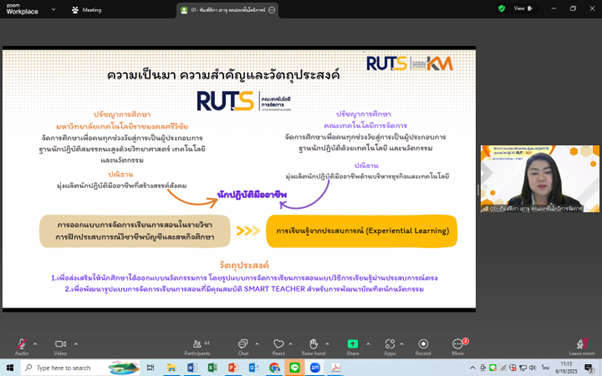The width and height of the screenshot is (602, 376).
Task: Switch to the Meeting tab
Action: 87,10
